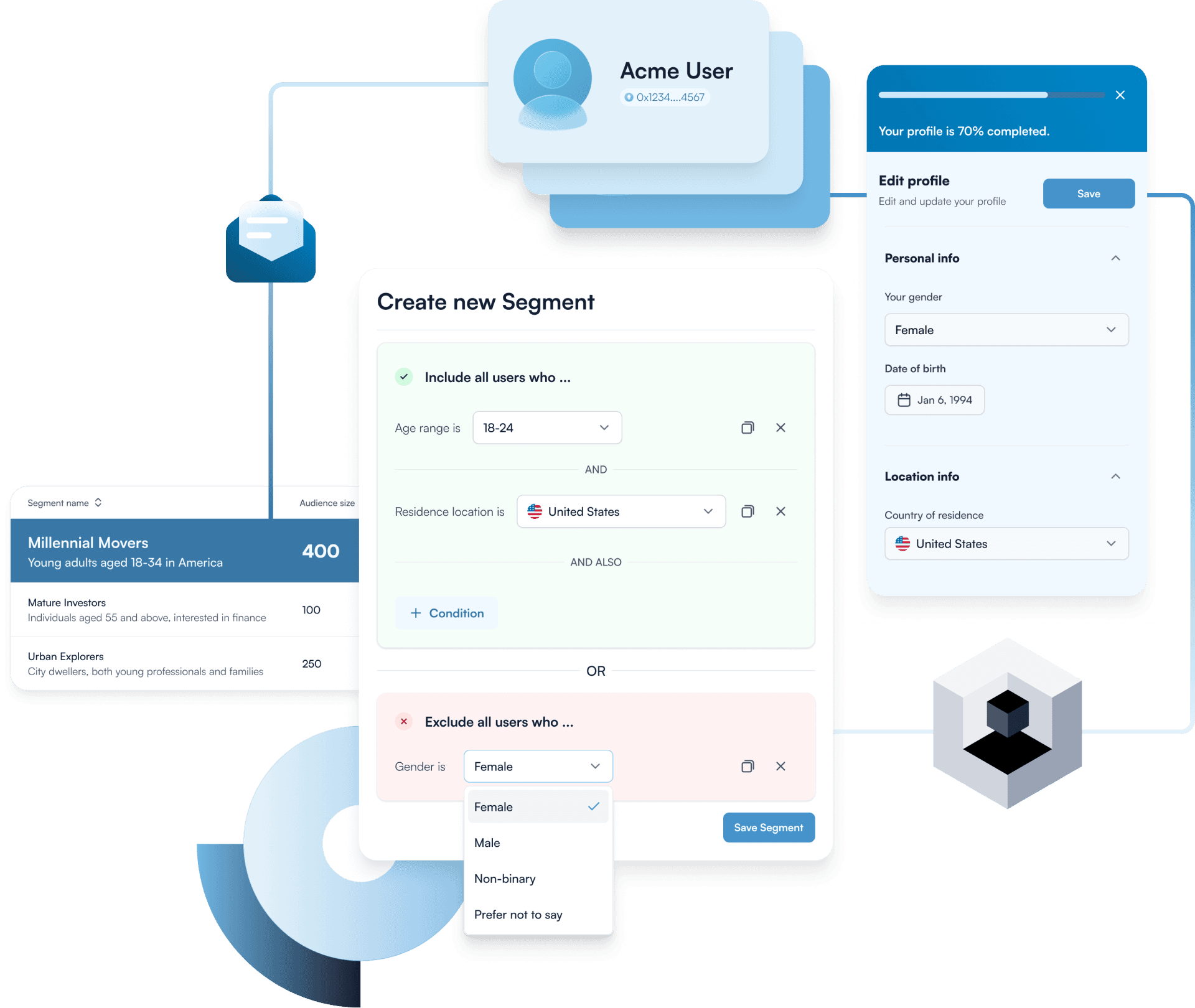Screen dimensions: 1195x1008
Task: Click Save Segment button
Action: (x=768, y=827)
